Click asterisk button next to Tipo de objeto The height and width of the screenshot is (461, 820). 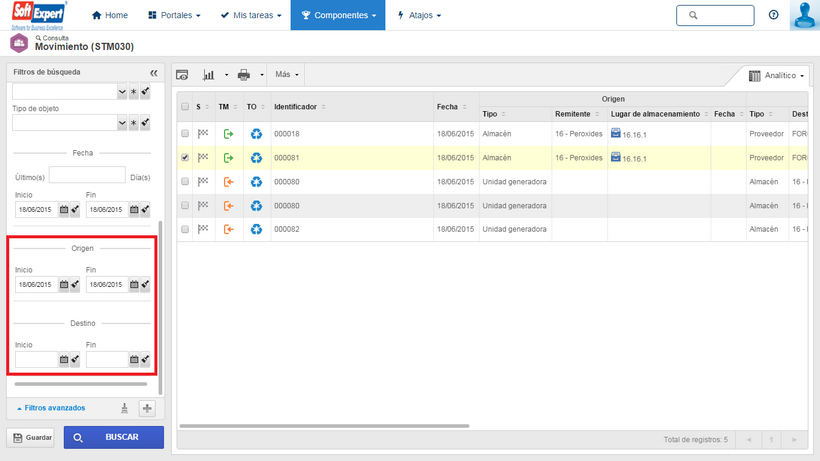[x=134, y=123]
